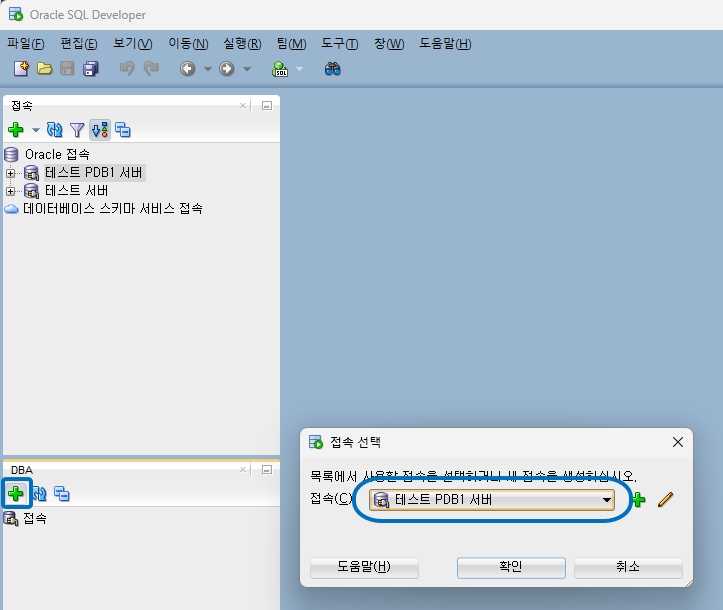This screenshot has height=610, width=723.
Task: Apply filter in 접속 panel
Action: 77,130
